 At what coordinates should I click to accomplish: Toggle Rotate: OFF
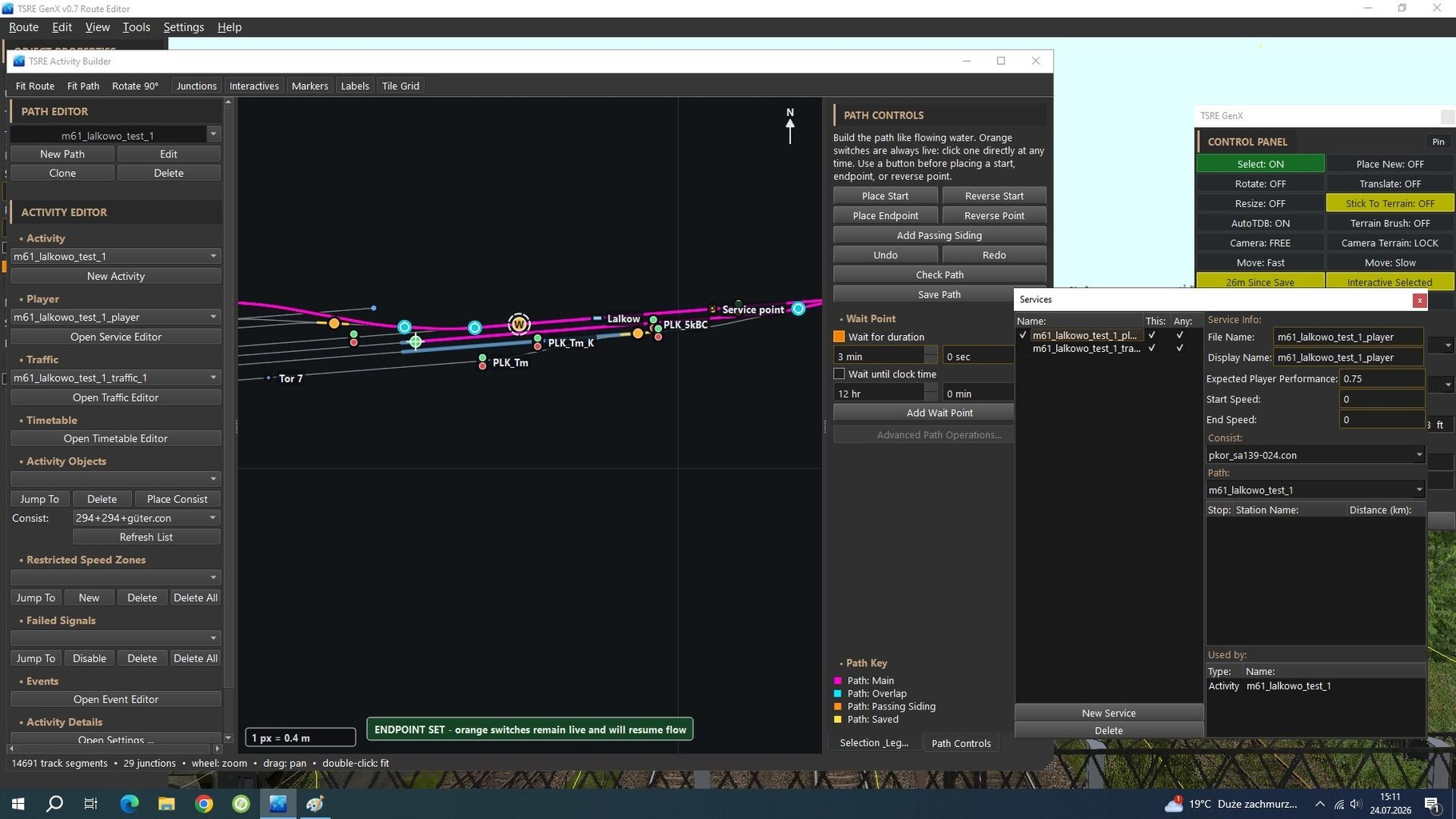[1260, 184]
